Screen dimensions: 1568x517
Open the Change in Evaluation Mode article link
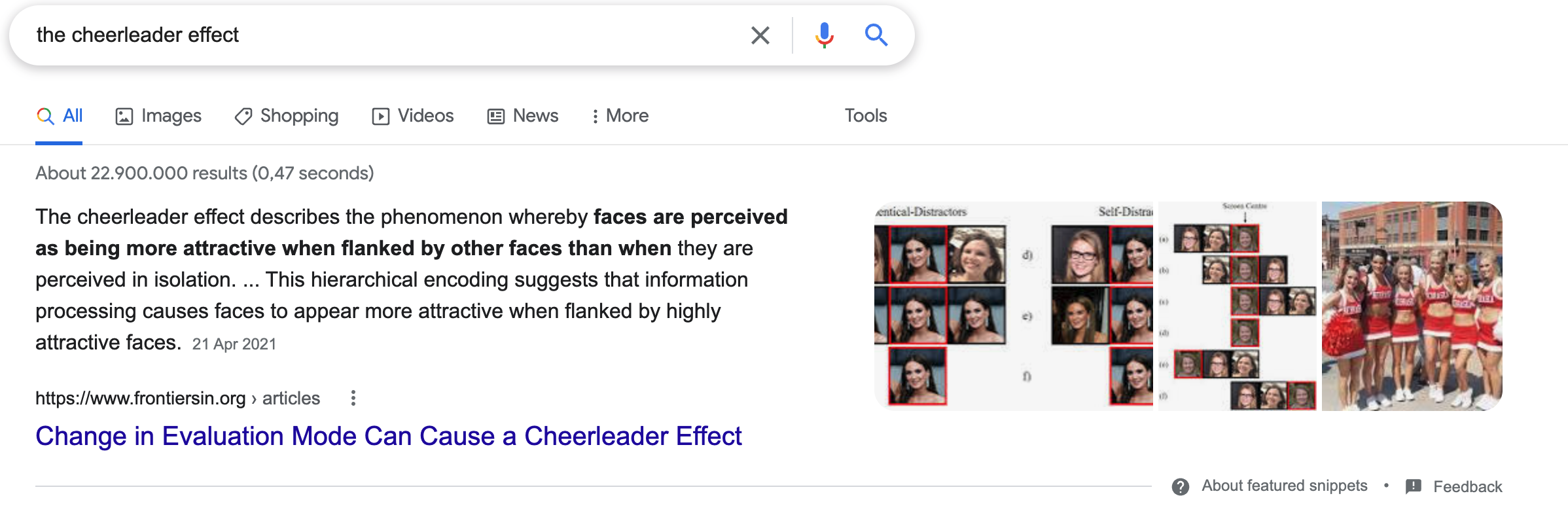coord(389,437)
